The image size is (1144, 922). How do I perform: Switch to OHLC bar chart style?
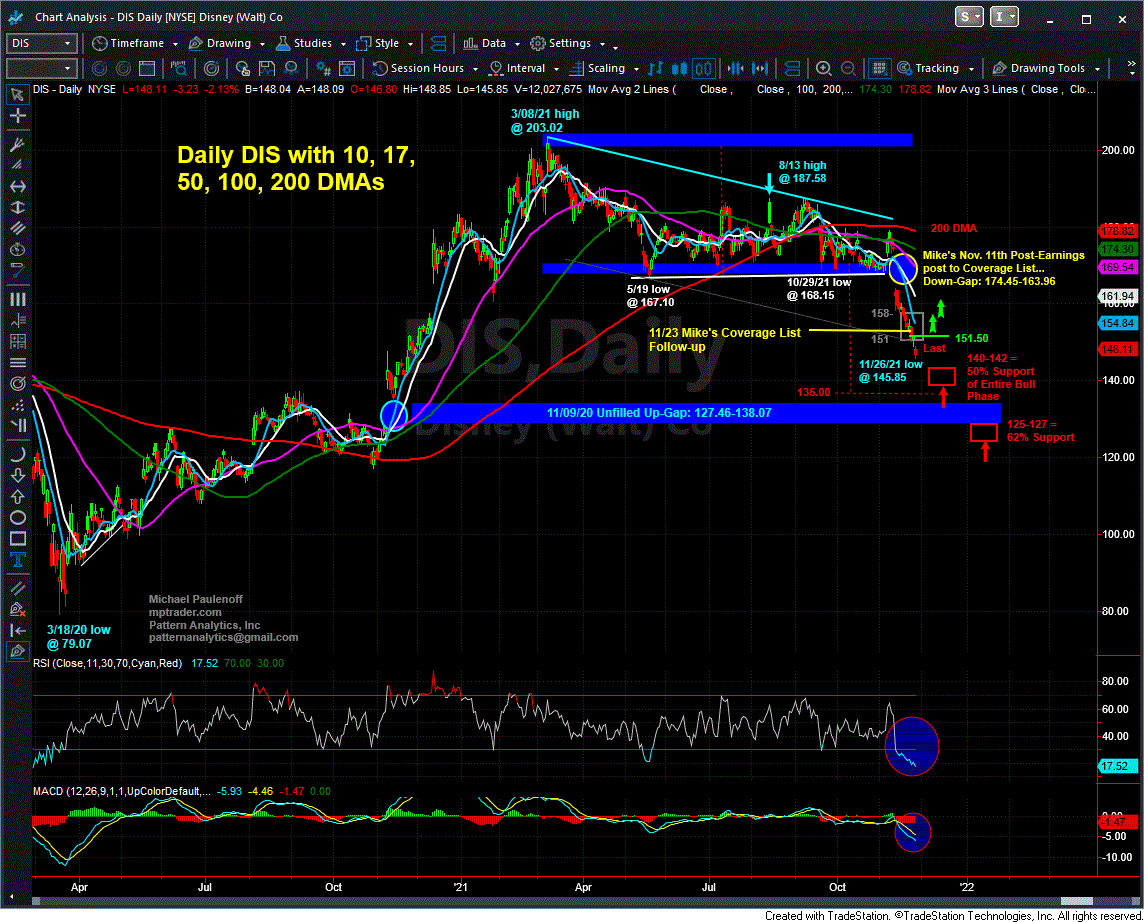point(656,69)
